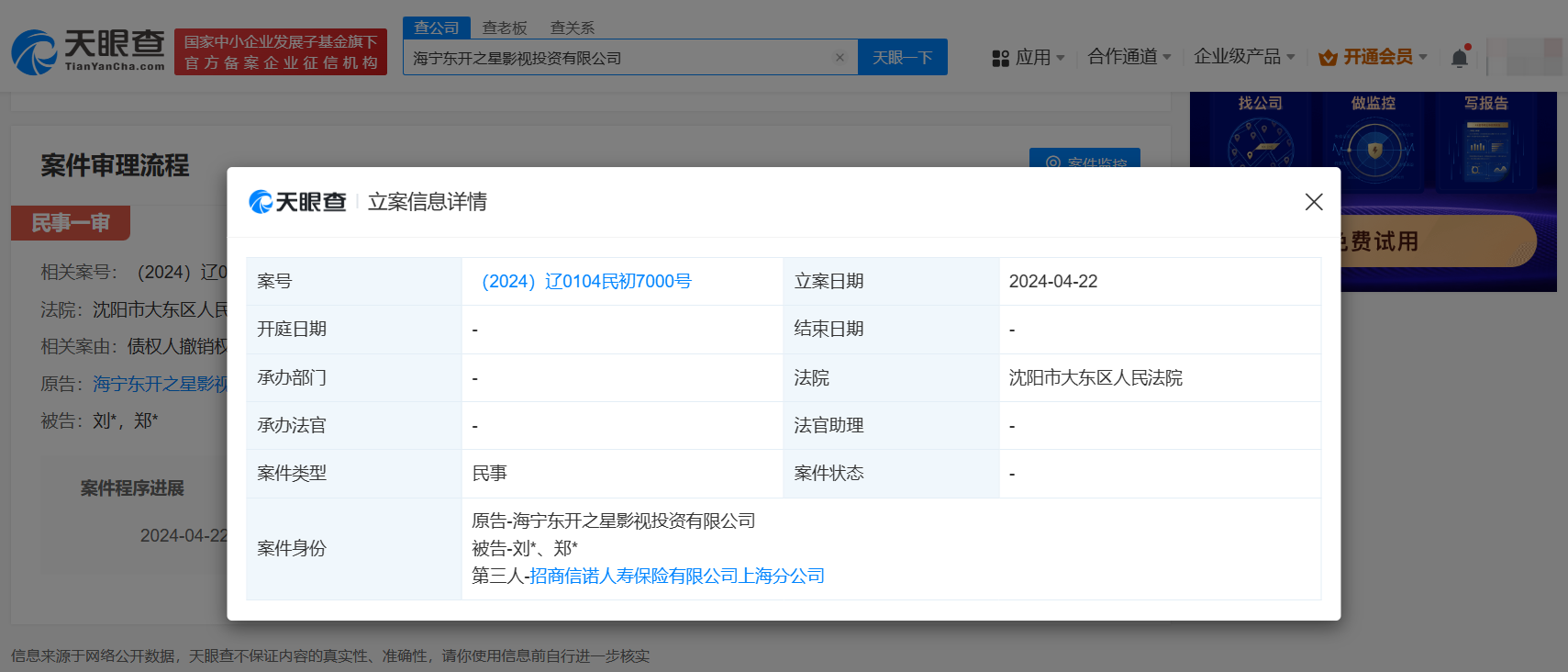
Task: Click the 天眼查 logo in dialog header
Action: tap(297, 202)
